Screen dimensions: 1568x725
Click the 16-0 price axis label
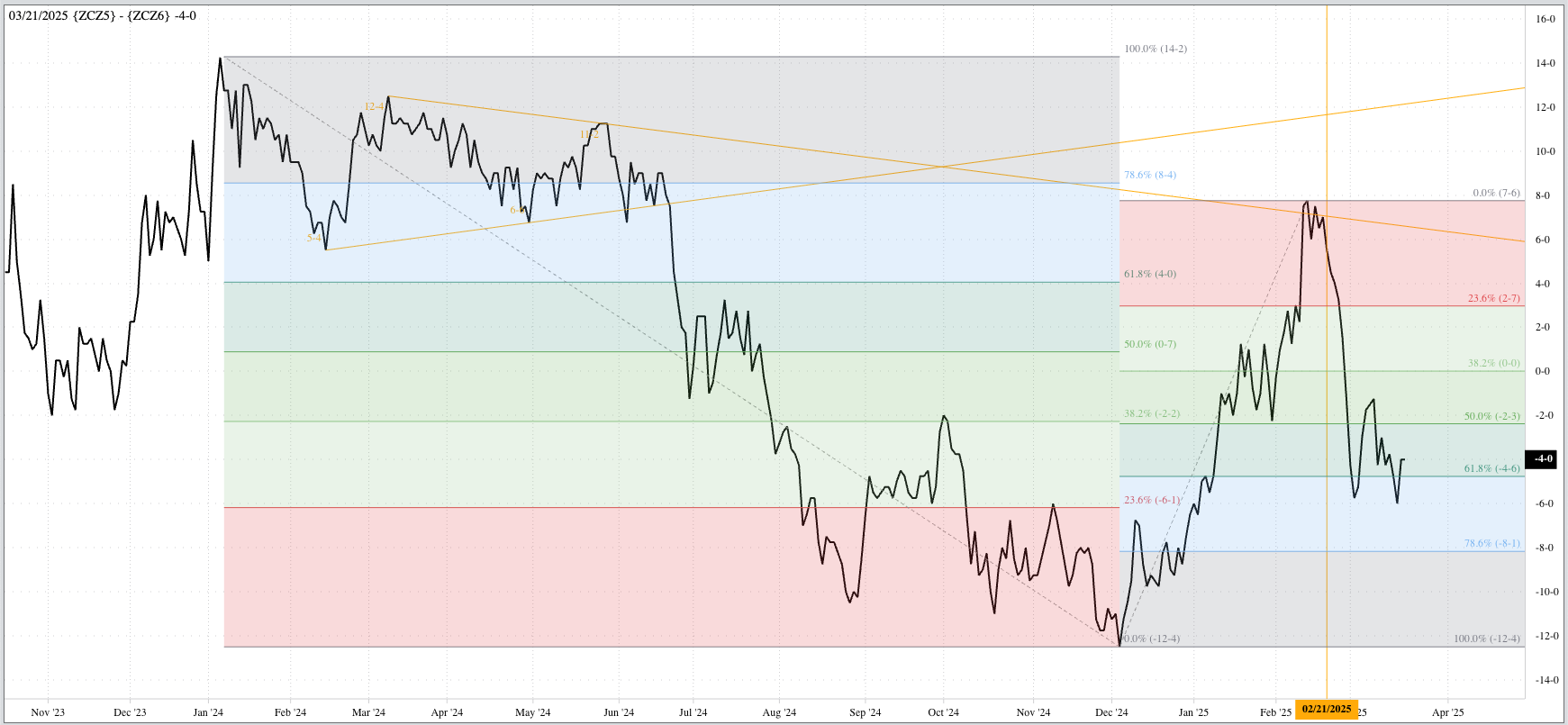click(x=1545, y=19)
